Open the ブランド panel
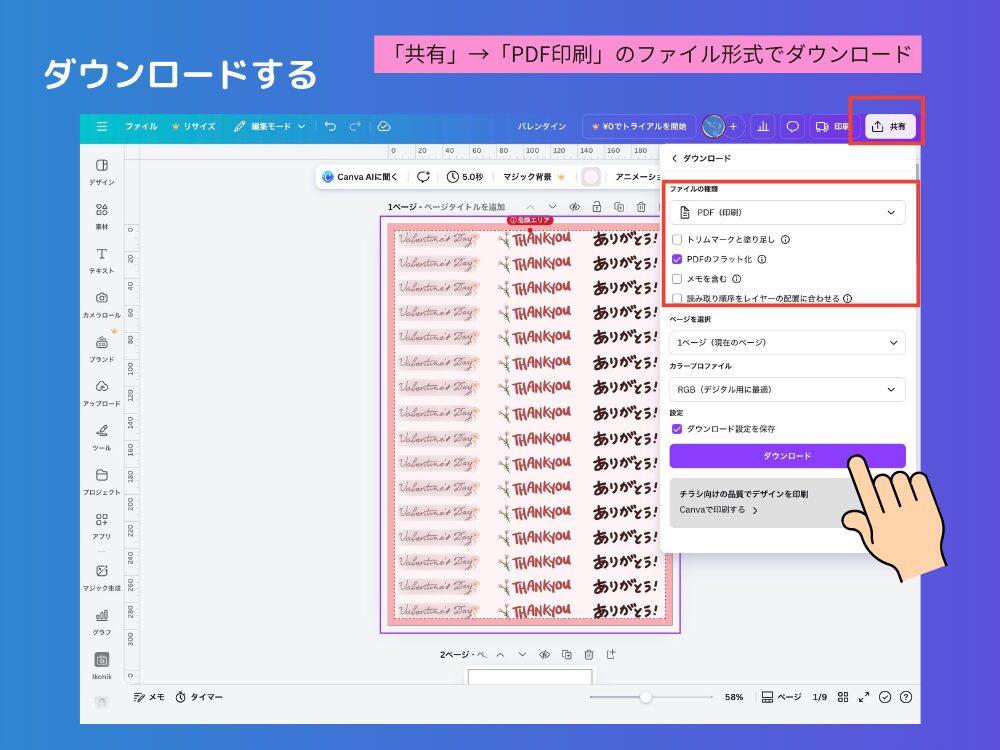1000x750 pixels. [x=101, y=349]
